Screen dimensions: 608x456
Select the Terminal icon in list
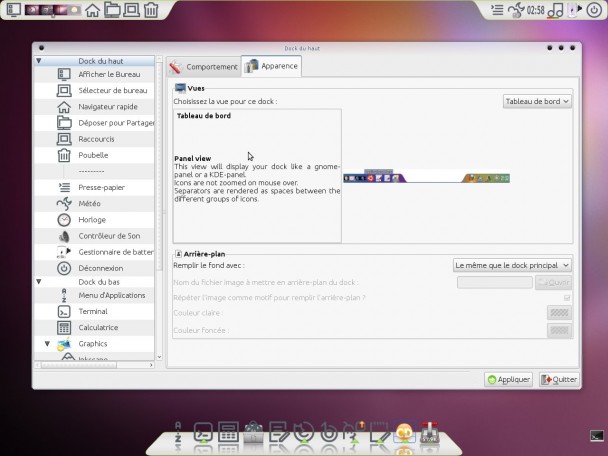point(64,311)
